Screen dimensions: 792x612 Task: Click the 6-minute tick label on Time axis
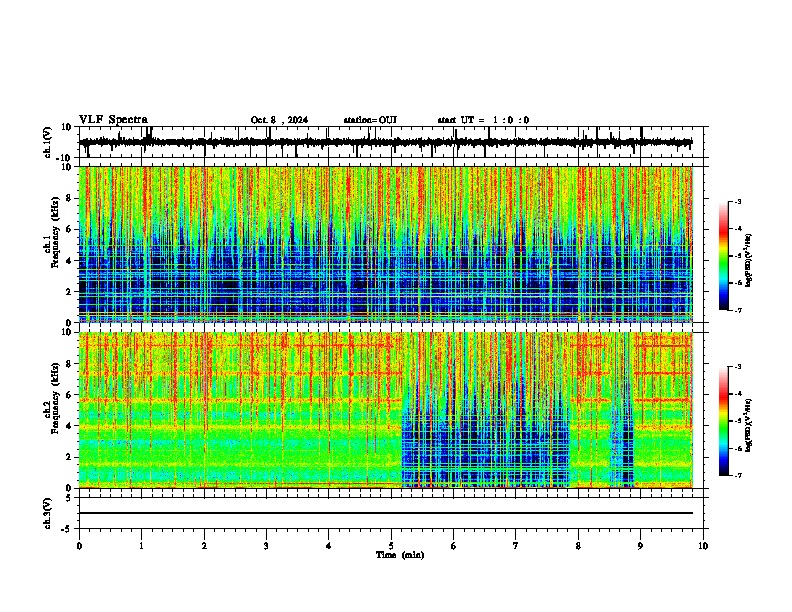coord(454,546)
